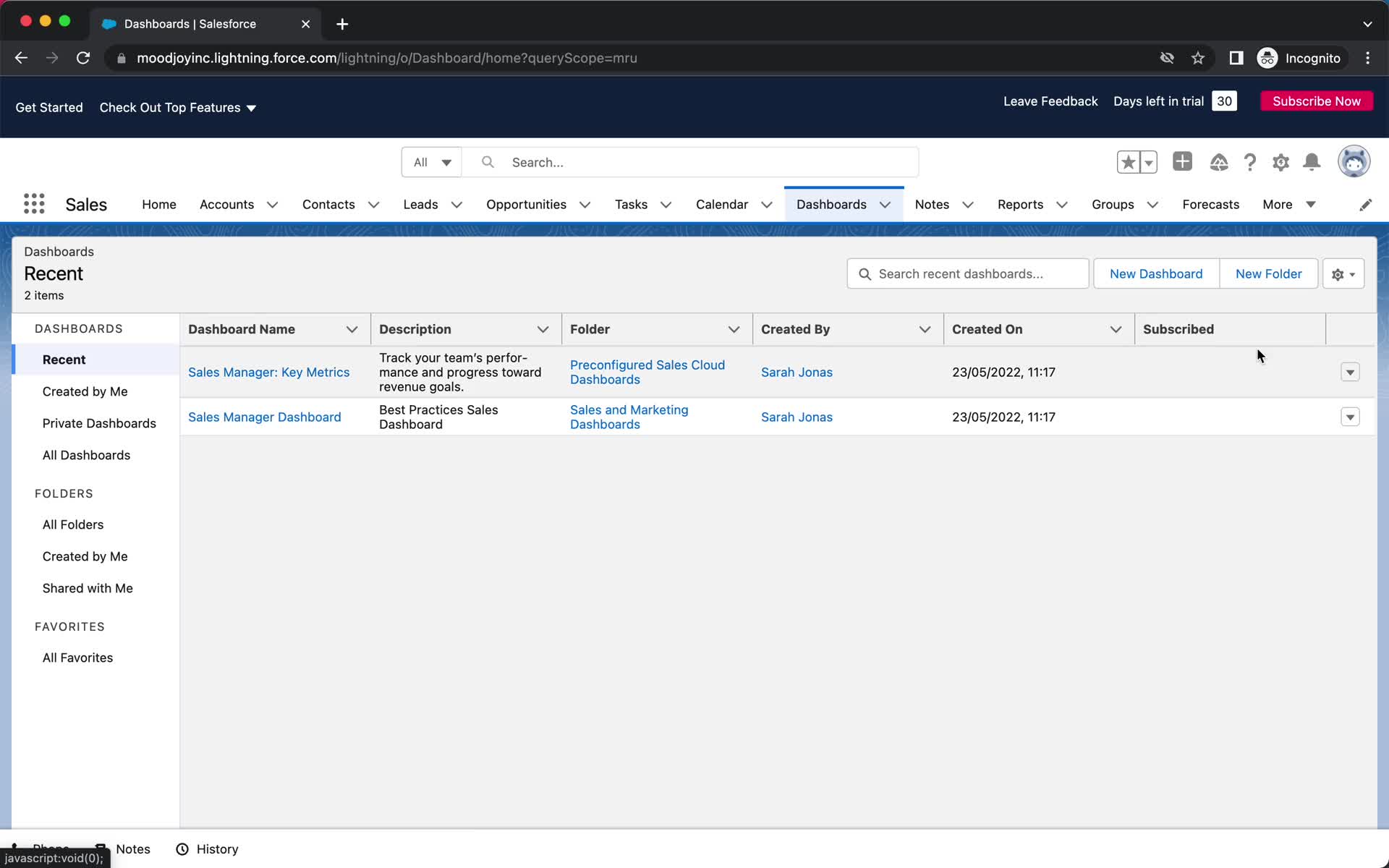Open the tab search chevron in Chrome
Image resolution: width=1389 pixels, height=868 pixels.
(1367, 24)
